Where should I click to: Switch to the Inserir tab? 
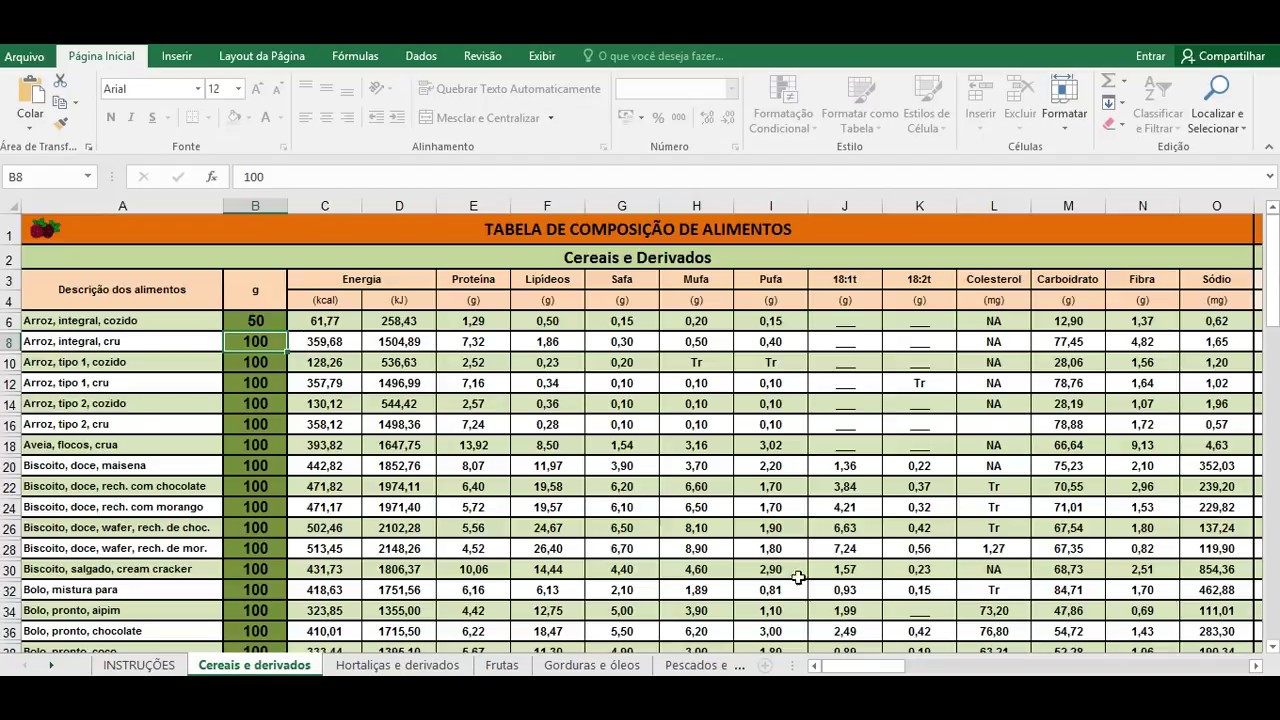coord(177,56)
